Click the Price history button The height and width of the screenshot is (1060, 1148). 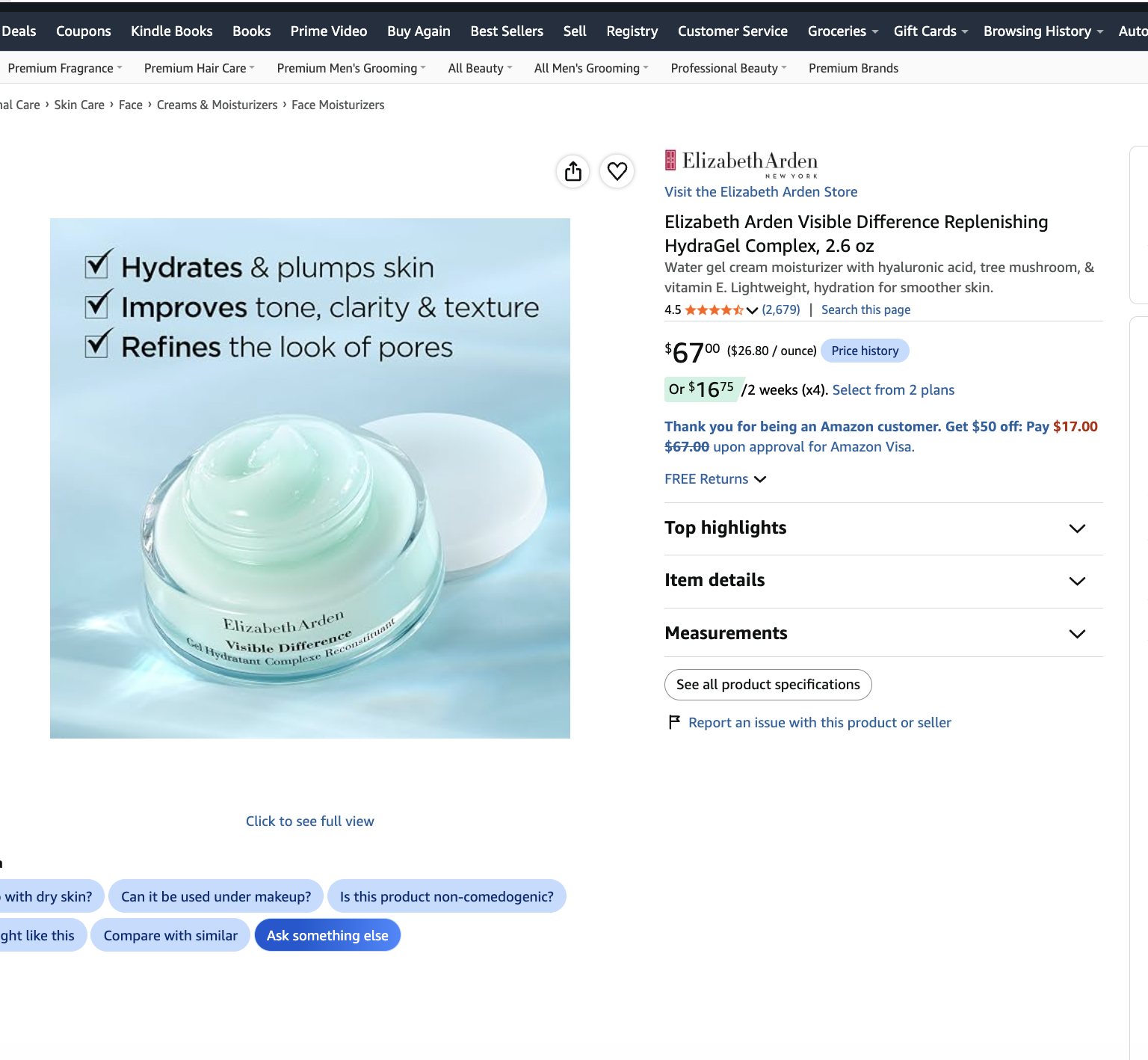(x=865, y=351)
